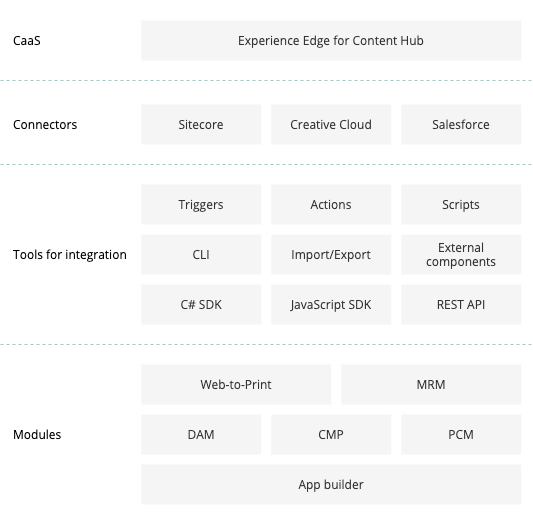The width and height of the screenshot is (533, 522).
Task: Select the External components box
Action: 461,255
